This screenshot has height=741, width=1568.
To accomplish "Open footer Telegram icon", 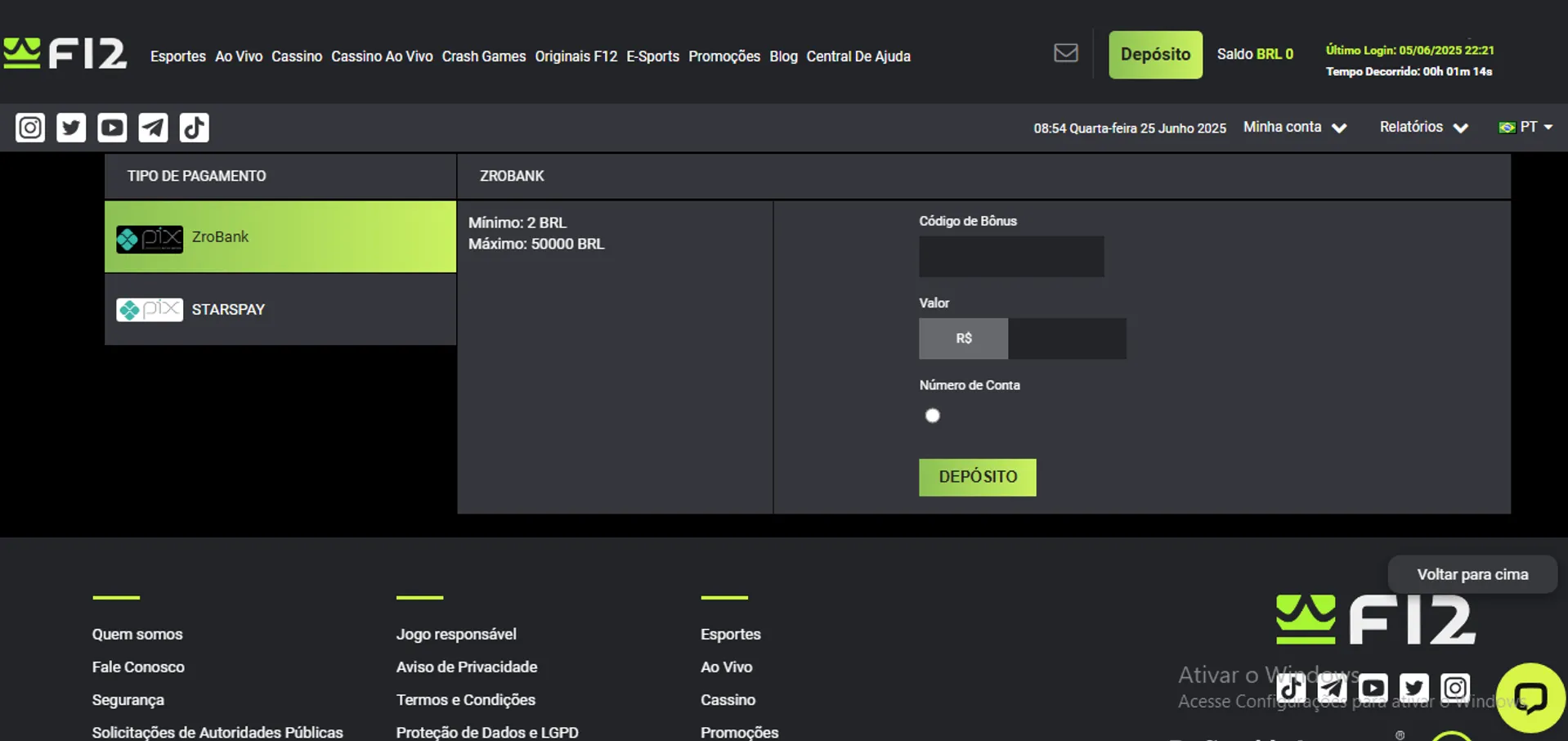I will coord(1333,688).
